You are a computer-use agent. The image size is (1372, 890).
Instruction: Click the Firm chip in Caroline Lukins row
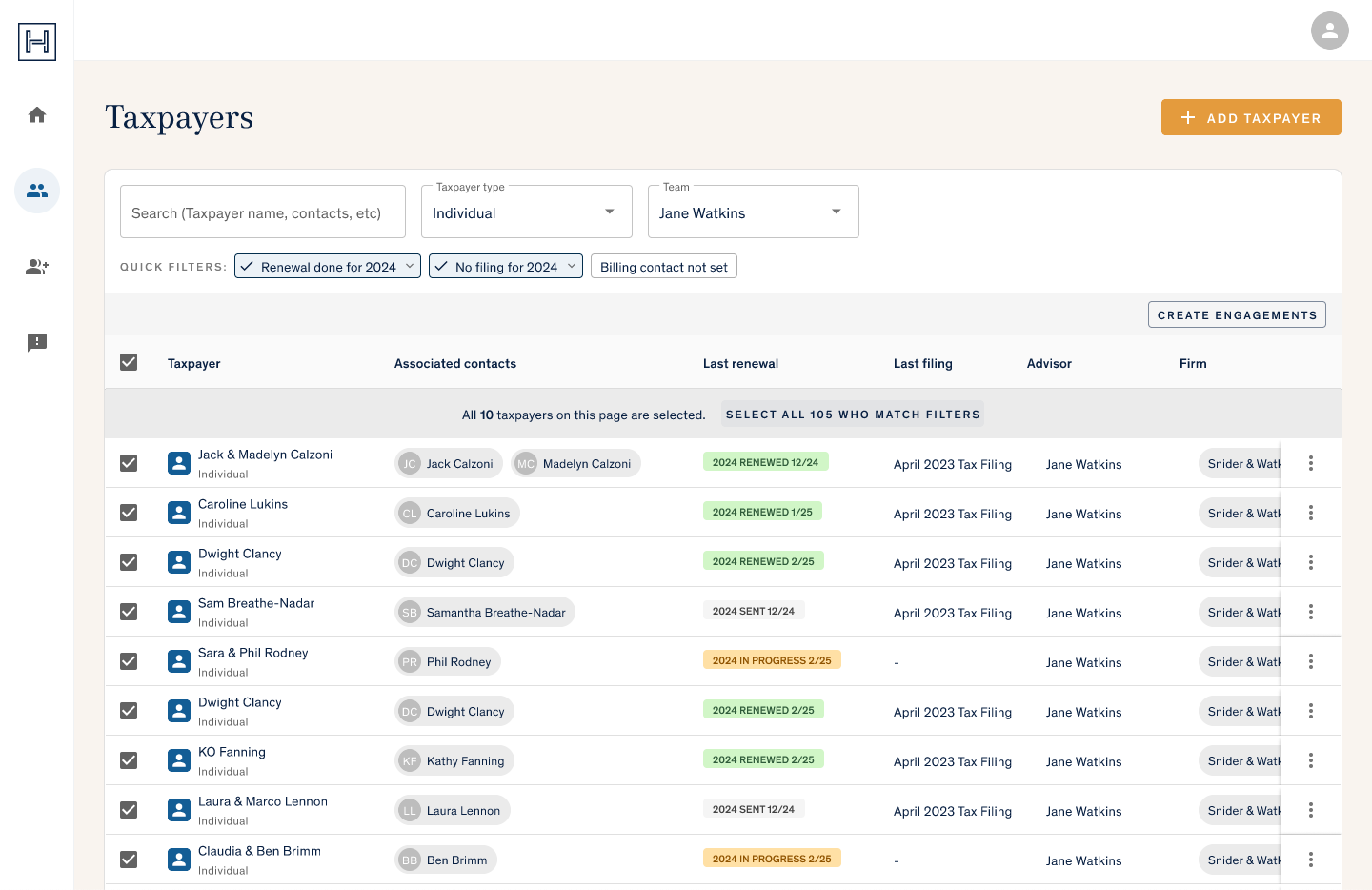tap(1240, 514)
